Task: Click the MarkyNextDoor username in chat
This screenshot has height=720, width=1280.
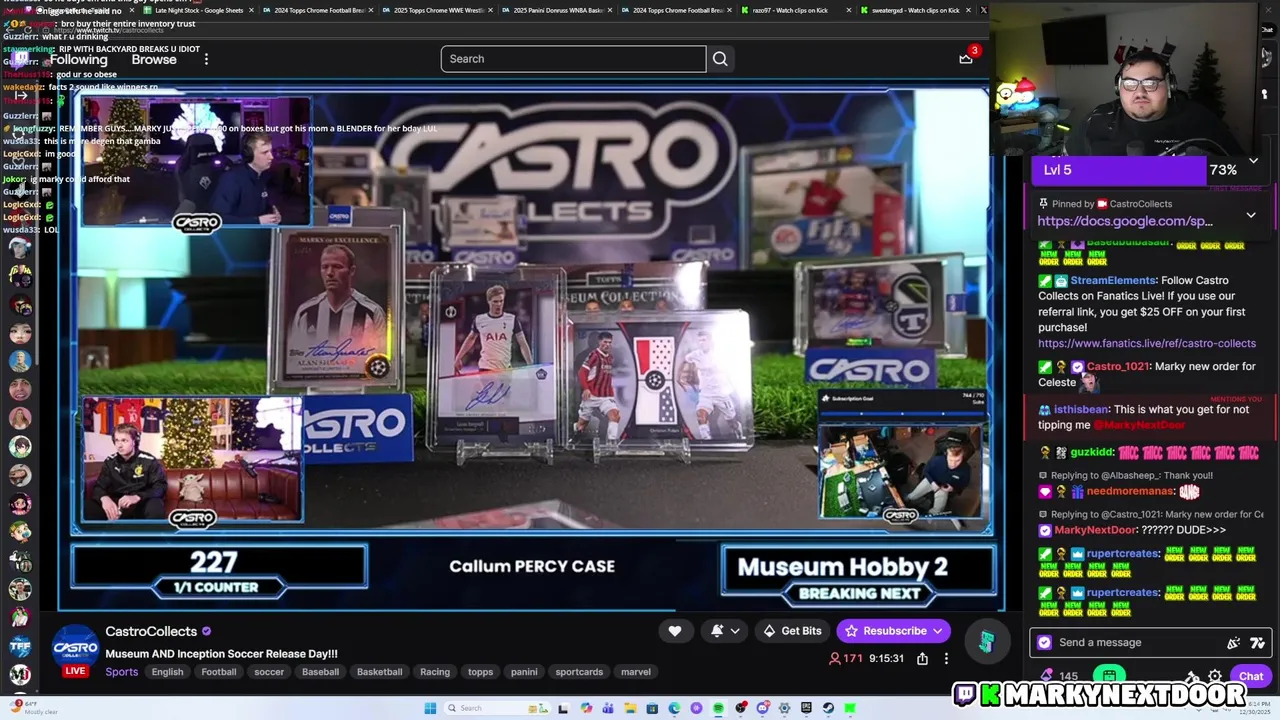Action: point(1096,530)
